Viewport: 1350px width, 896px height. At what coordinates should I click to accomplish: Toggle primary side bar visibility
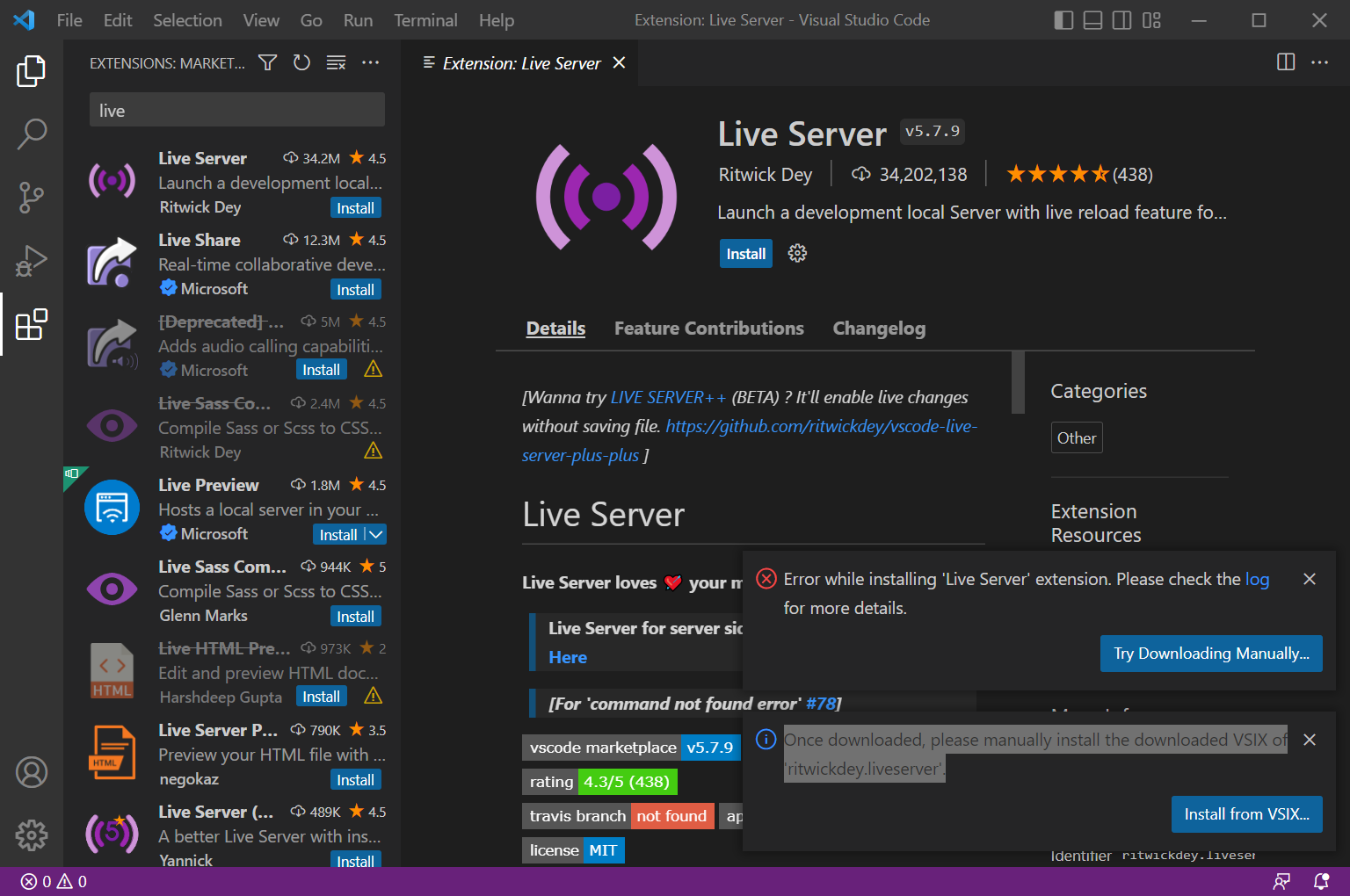tap(1063, 20)
